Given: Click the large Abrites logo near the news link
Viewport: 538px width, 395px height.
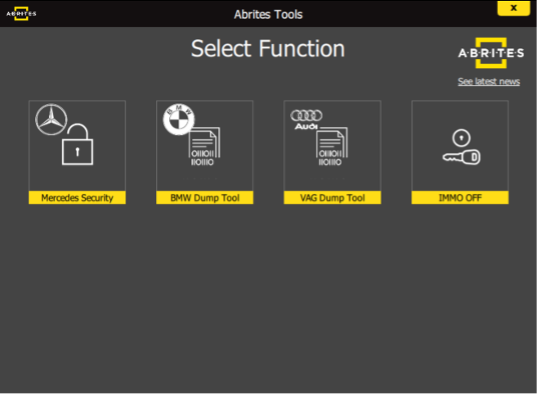Looking at the screenshot, I should click(x=491, y=53).
